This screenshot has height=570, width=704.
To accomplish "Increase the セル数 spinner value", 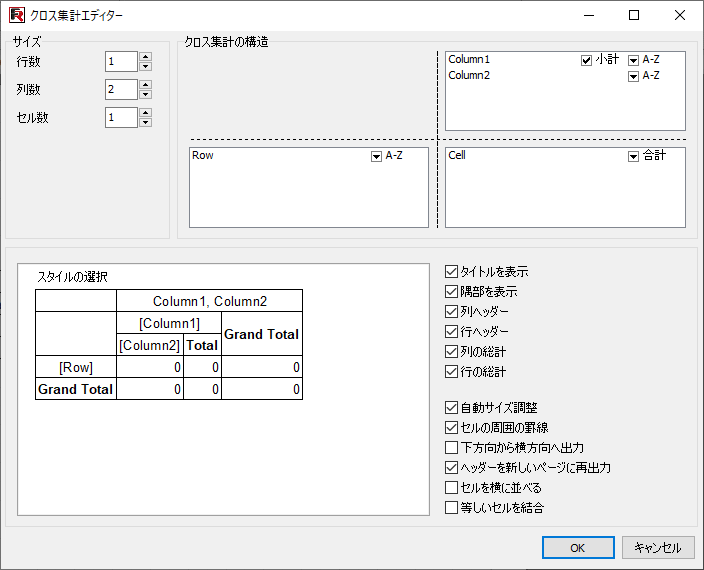I will [x=146, y=113].
